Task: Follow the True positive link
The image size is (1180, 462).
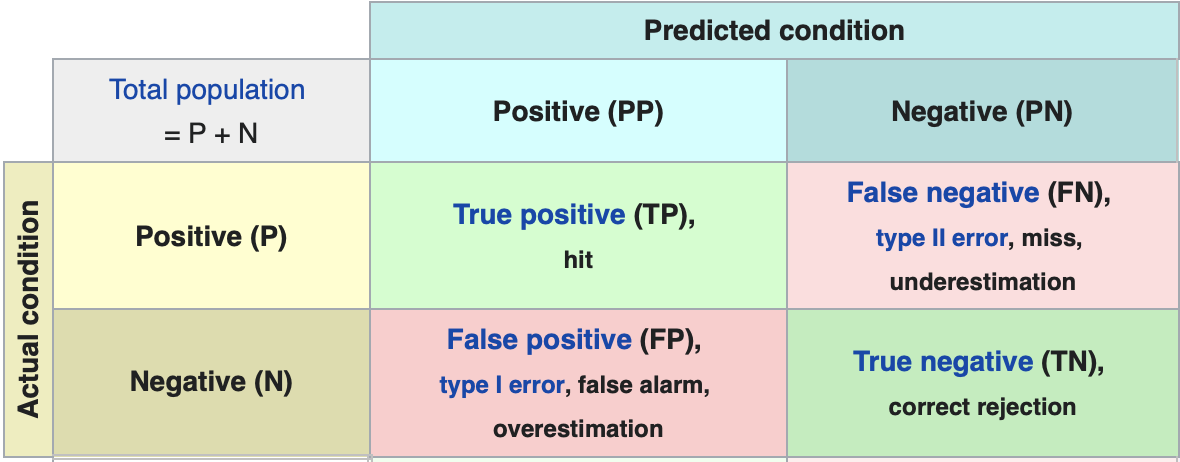Action: [x=539, y=215]
